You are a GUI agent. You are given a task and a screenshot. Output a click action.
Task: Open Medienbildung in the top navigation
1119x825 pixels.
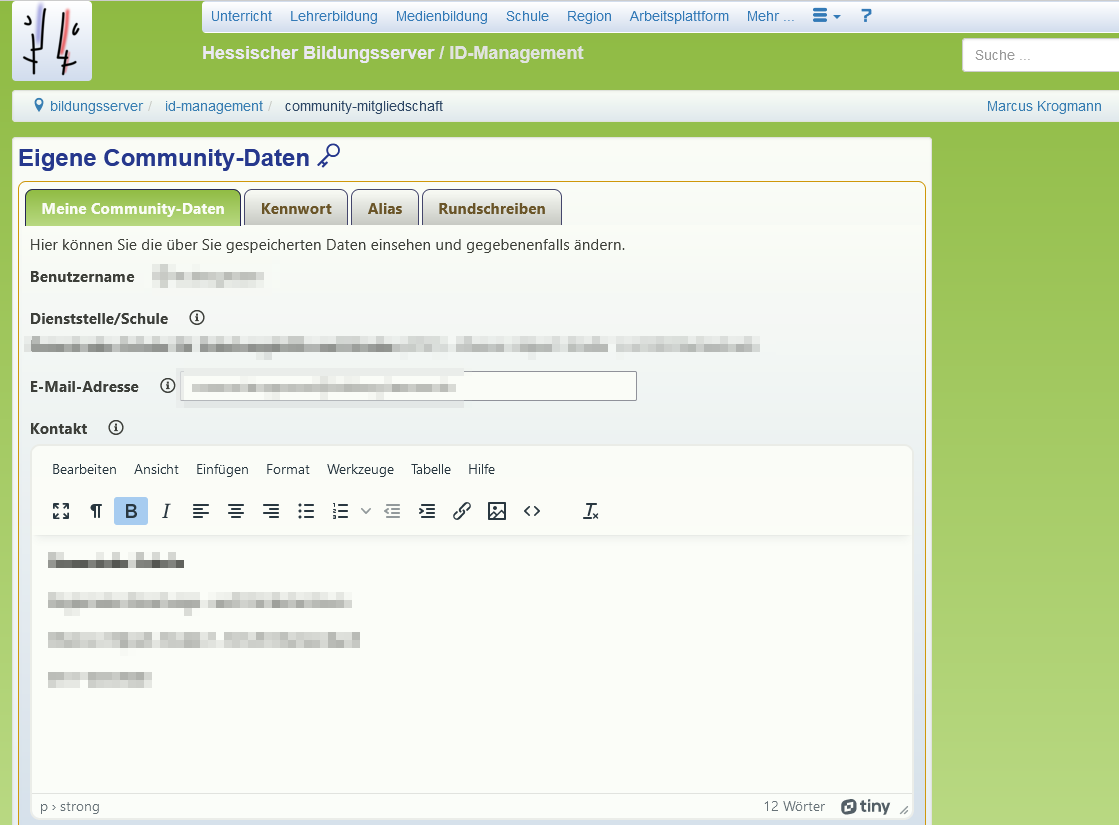(x=442, y=16)
